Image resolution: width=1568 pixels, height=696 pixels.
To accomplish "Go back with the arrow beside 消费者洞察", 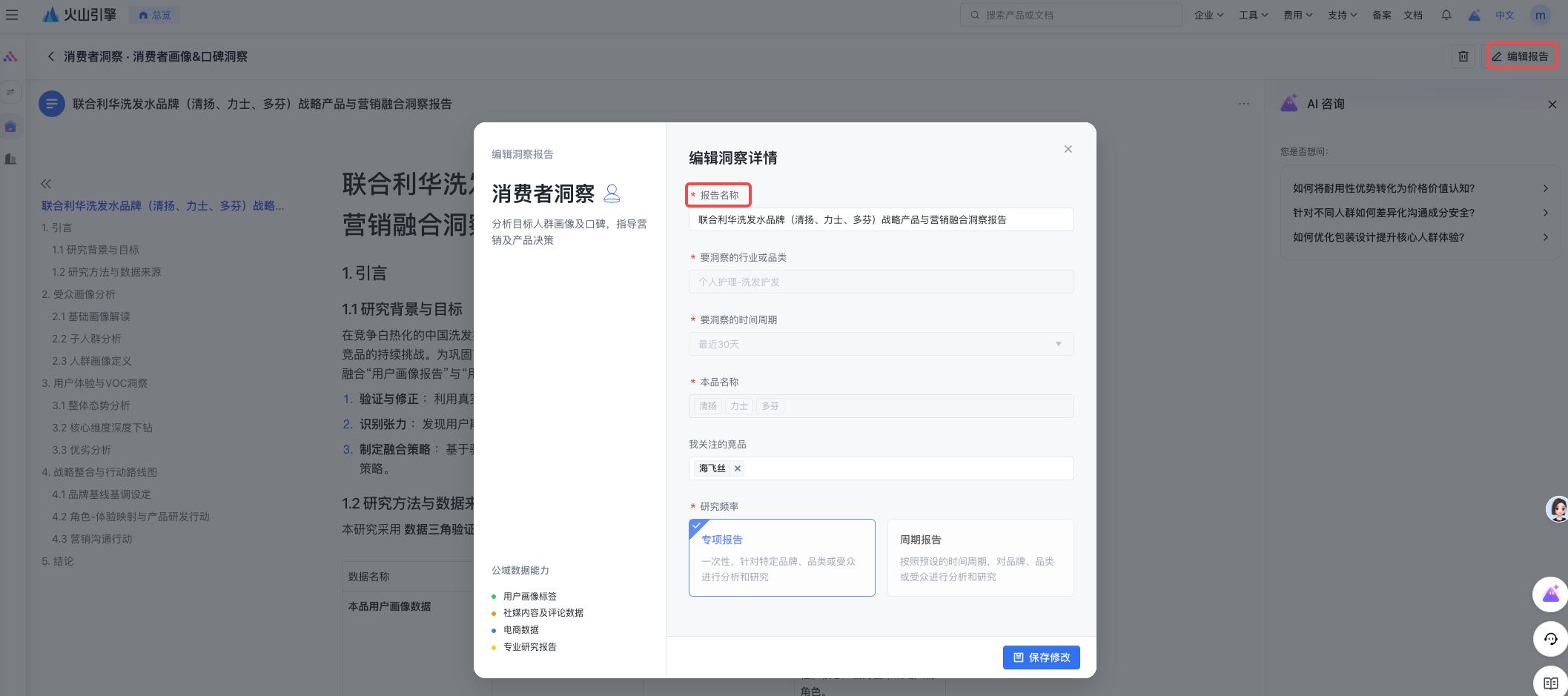I will click(x=50, y=56).
